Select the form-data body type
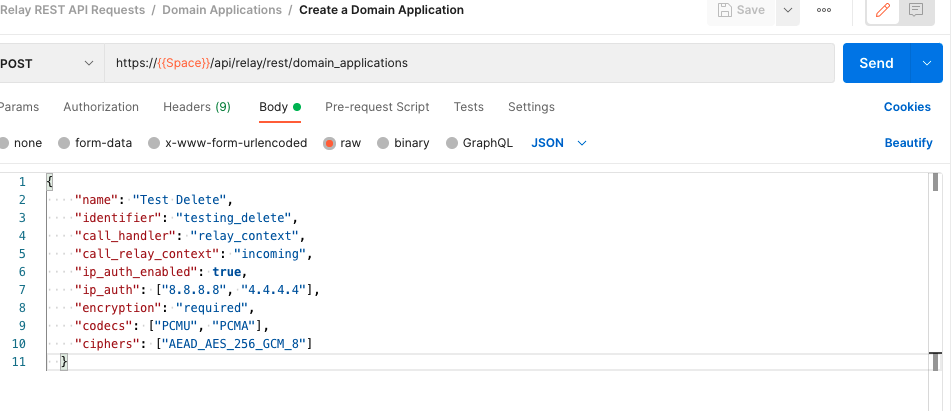 95,143
